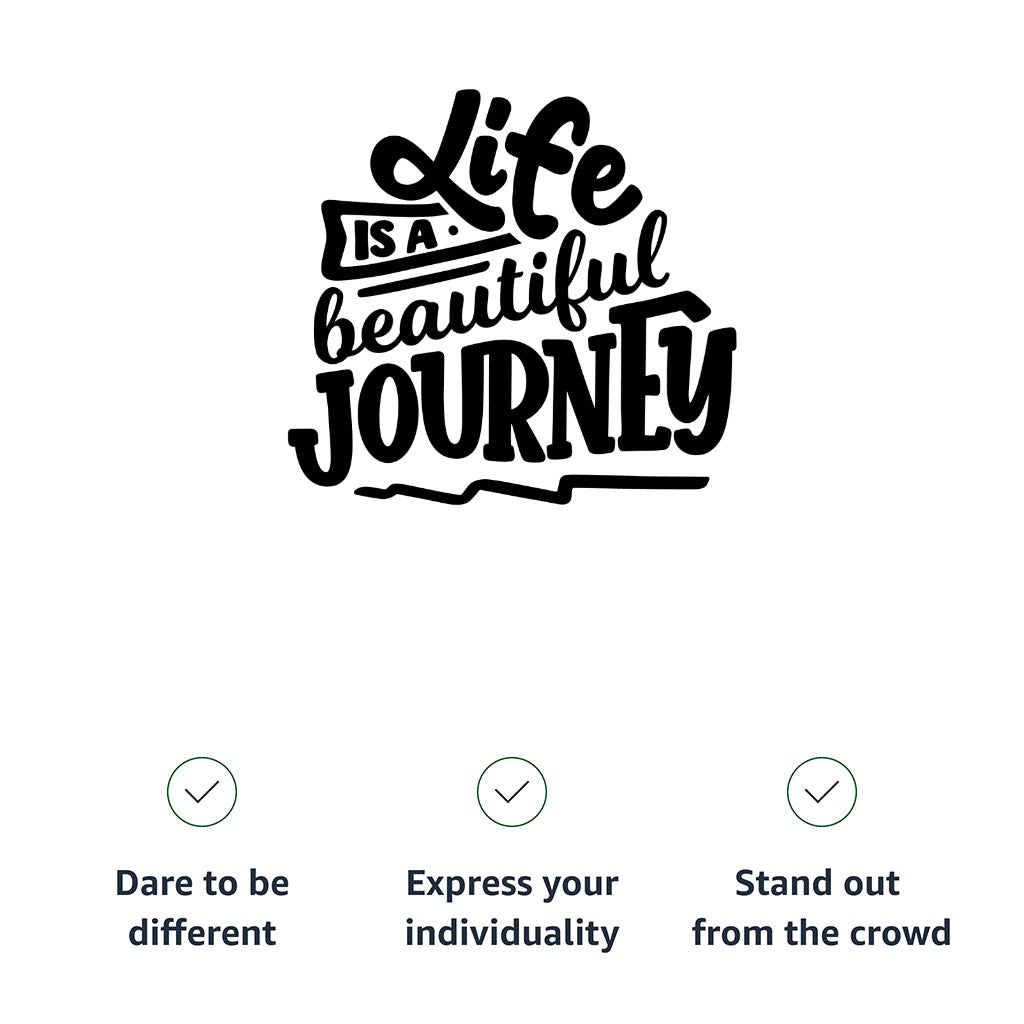Click the "from the crowd" text line

(821, 933)
